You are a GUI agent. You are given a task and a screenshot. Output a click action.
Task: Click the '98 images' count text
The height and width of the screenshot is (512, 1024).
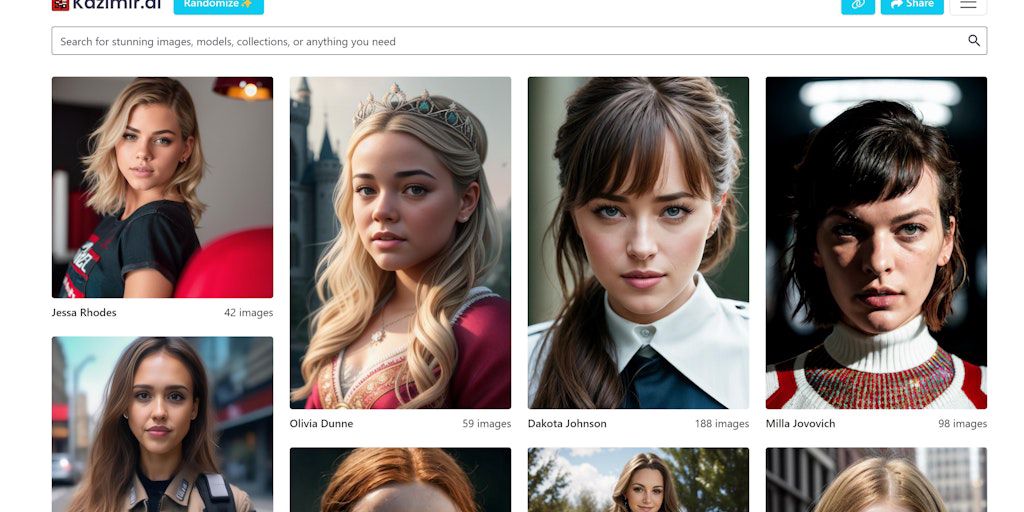[x=963, y=424]
